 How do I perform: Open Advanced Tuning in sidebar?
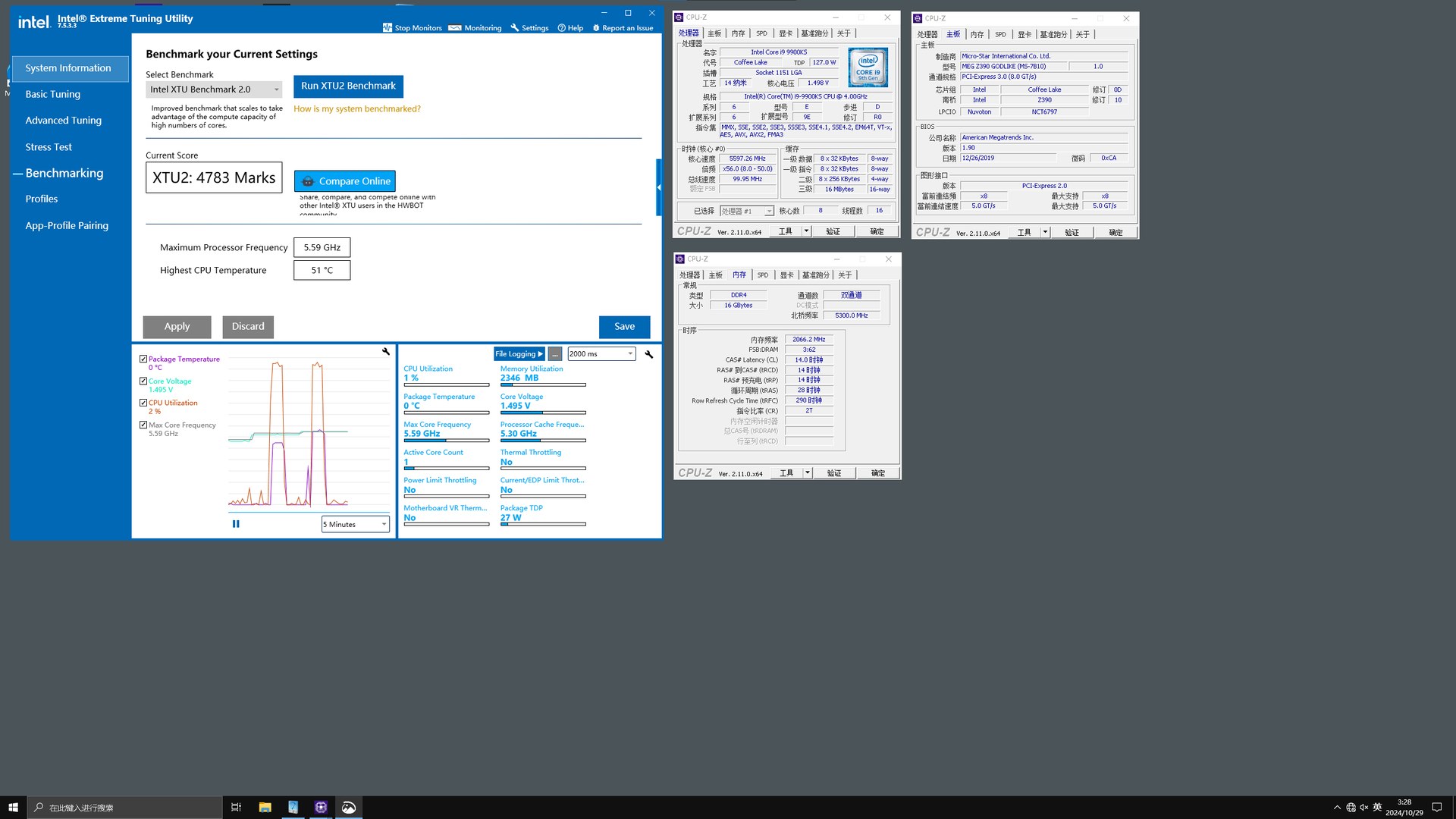63,121
